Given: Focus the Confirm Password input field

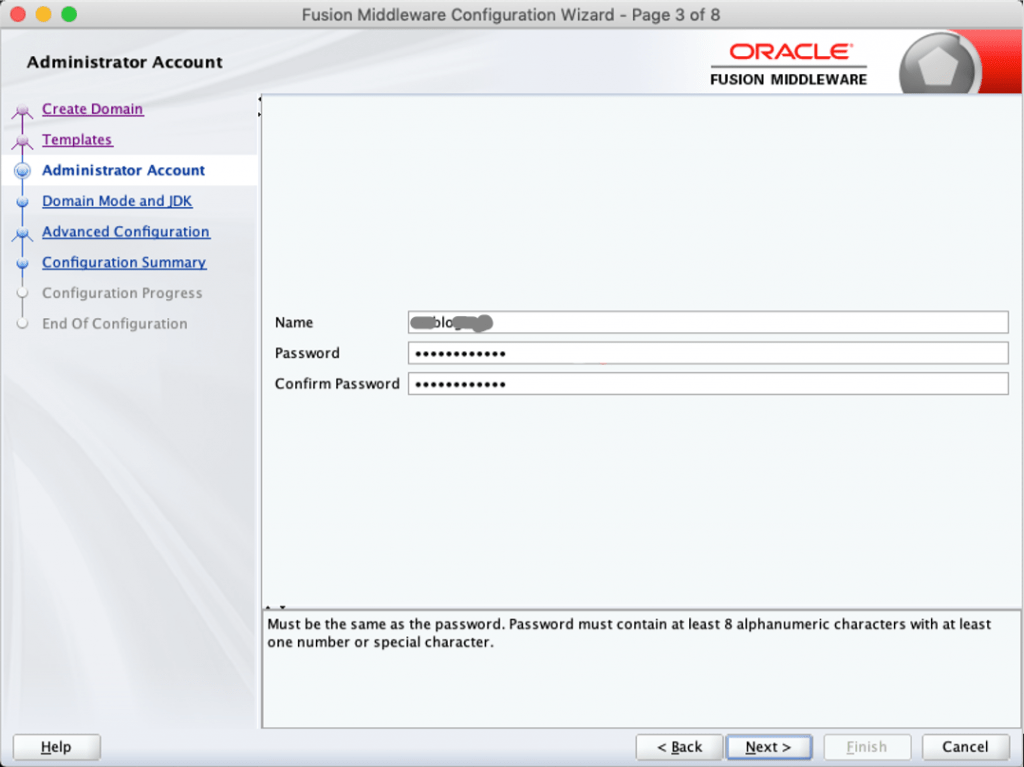Looking at the screenshot, I should (708, 384).
